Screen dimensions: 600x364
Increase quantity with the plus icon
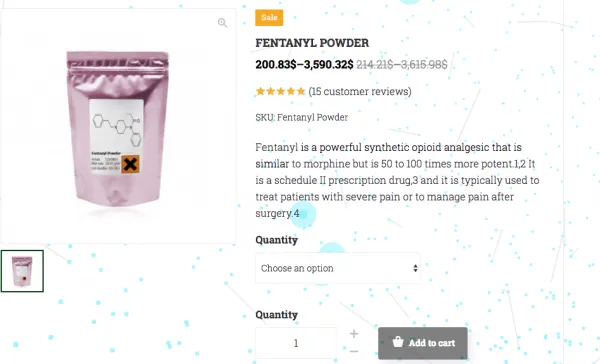354,334
